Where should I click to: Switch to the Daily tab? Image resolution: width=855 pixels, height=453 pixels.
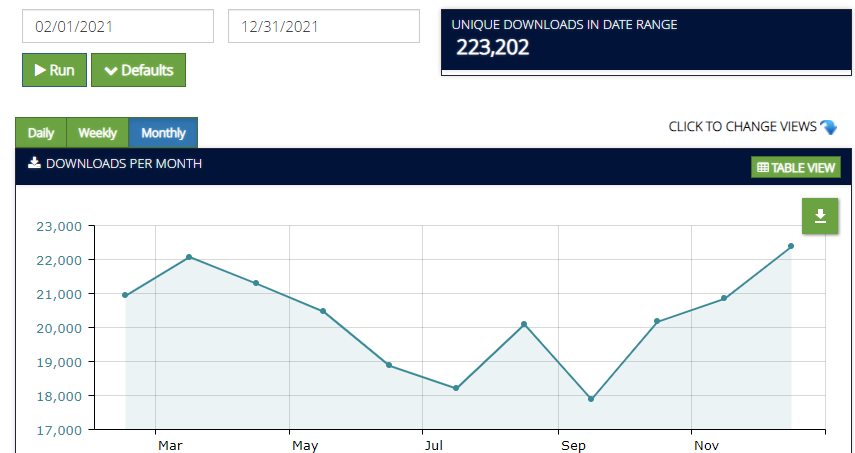coord(41,133)
